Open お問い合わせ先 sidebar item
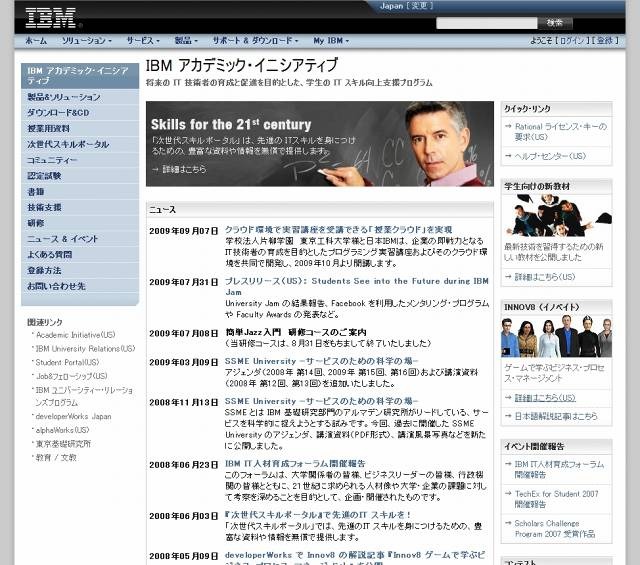The height and width of the screenshot is (565, 640). (80, 286)
